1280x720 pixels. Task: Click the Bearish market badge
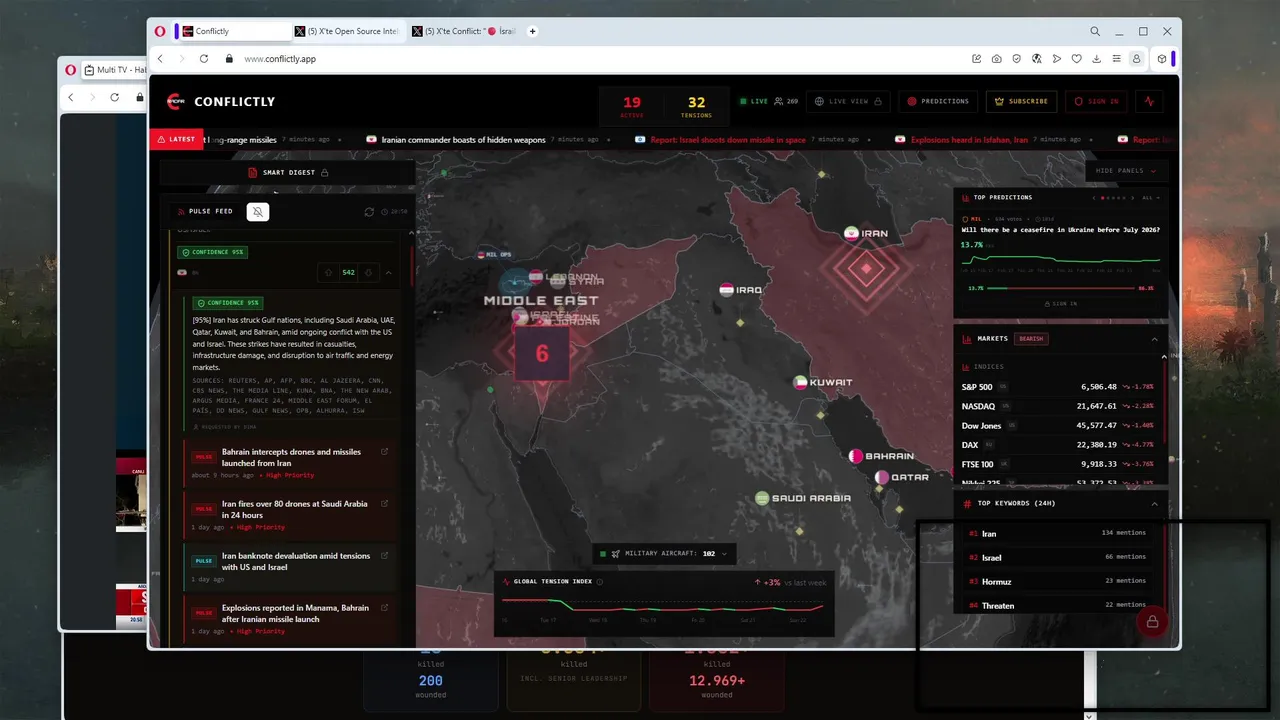coord(1031,339)
